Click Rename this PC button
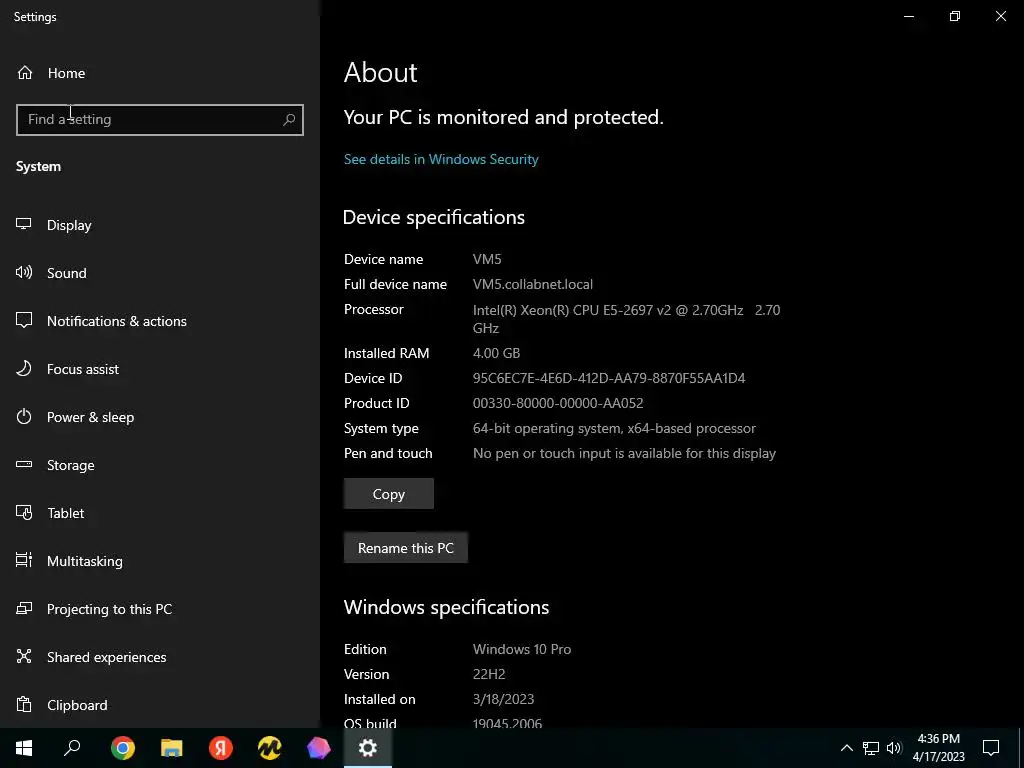Screen dimensions: 1024x768 (406, 548)
